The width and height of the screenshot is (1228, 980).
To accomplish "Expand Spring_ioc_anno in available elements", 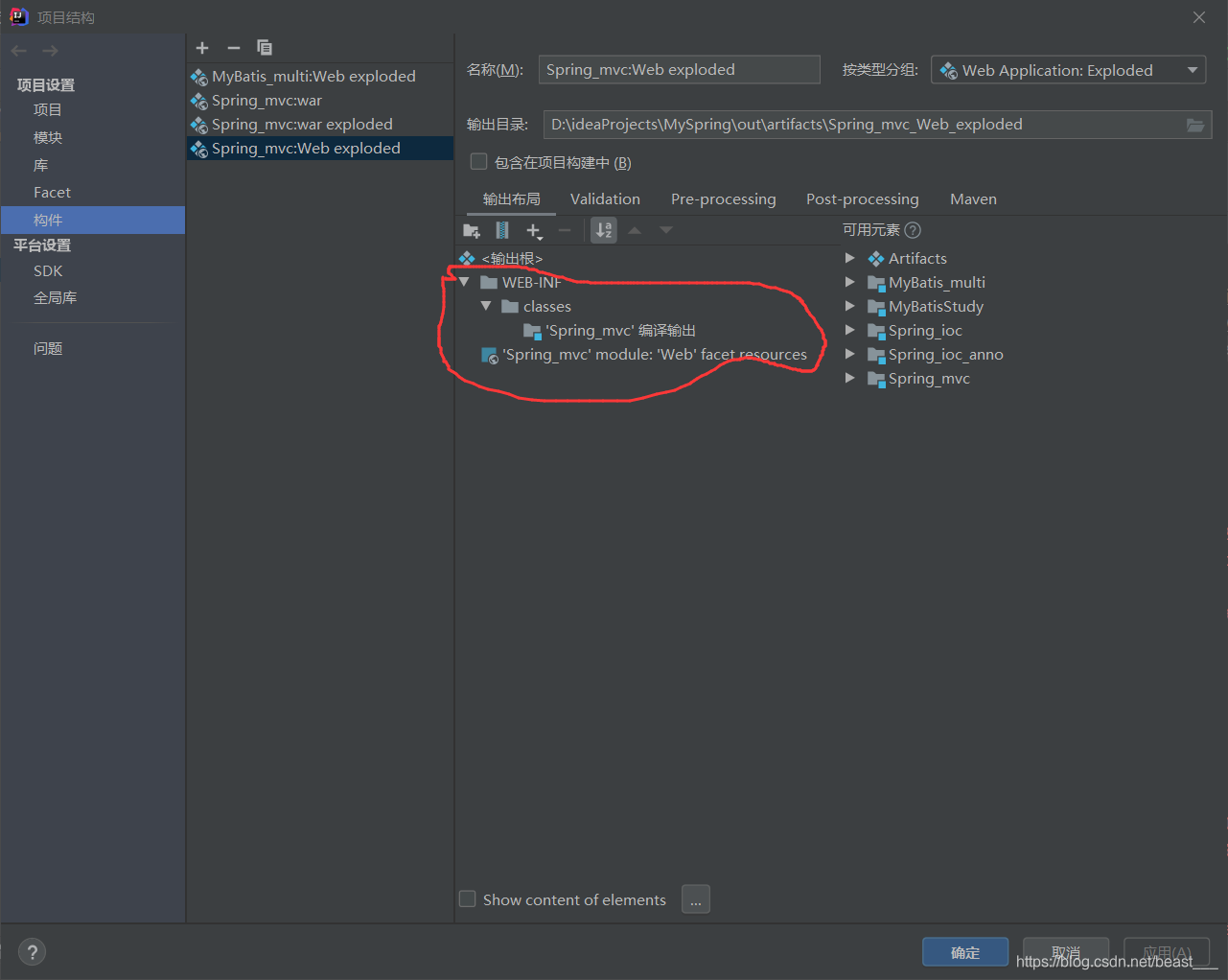I will click(x=849, y=355).
